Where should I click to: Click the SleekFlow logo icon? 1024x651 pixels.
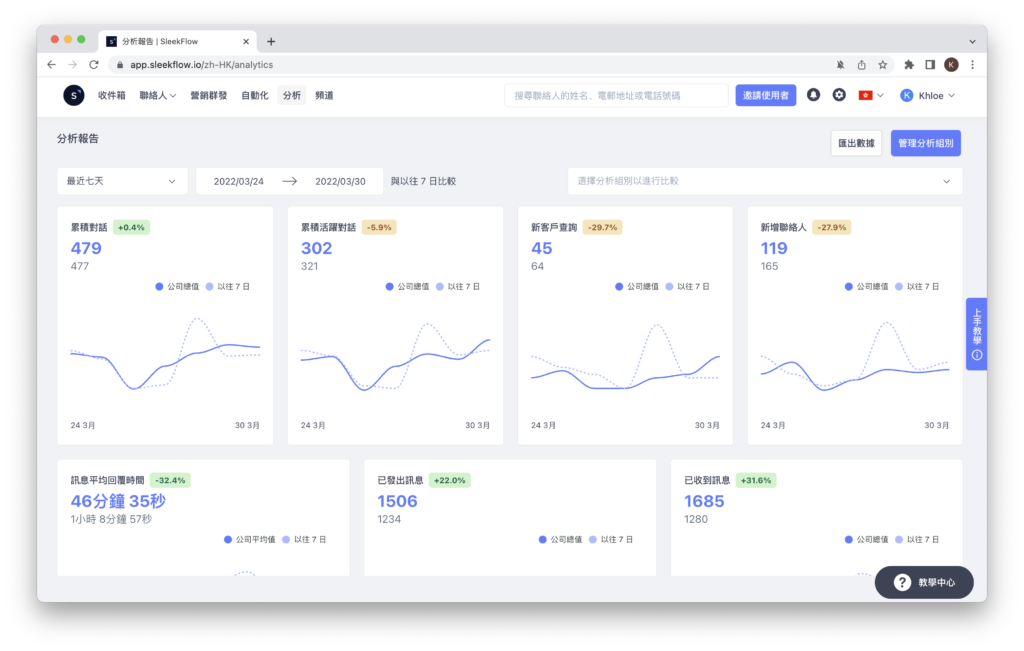(x=74, y=95)
